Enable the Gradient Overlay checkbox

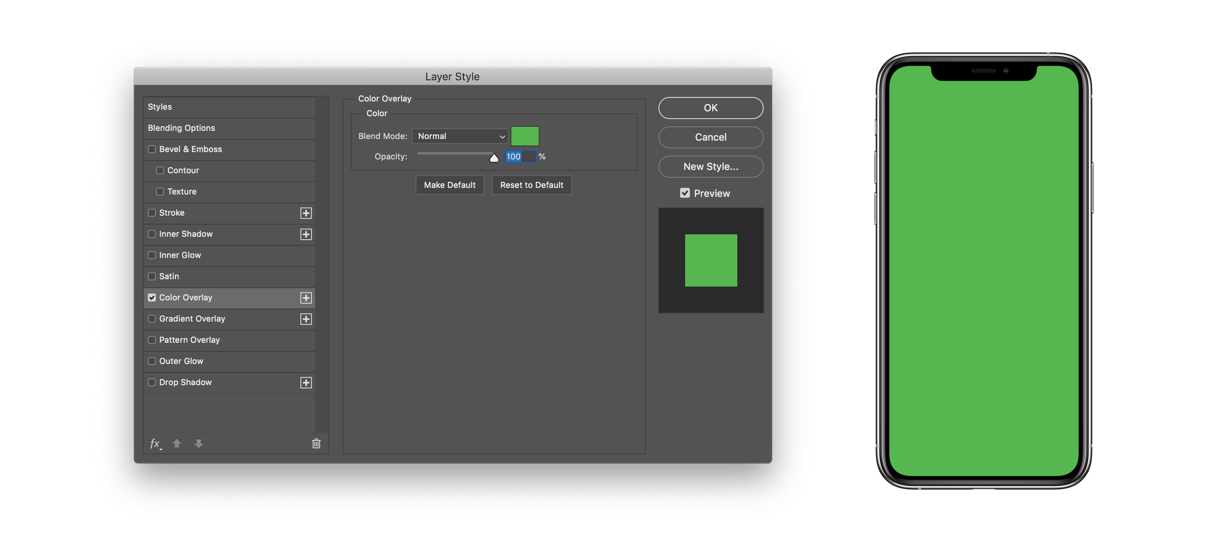click(x=152, y=319)
